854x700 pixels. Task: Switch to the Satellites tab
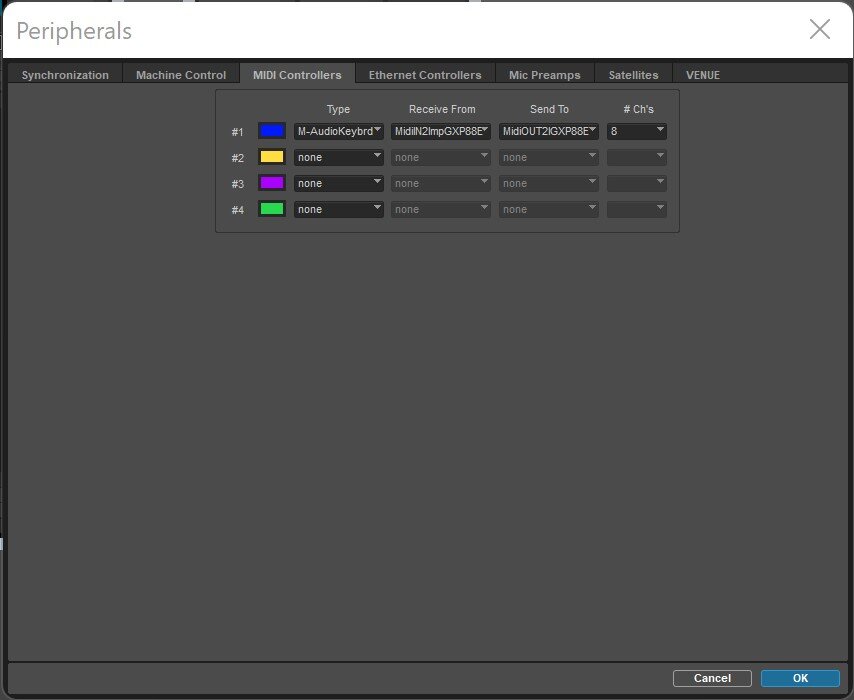(633, 74)
